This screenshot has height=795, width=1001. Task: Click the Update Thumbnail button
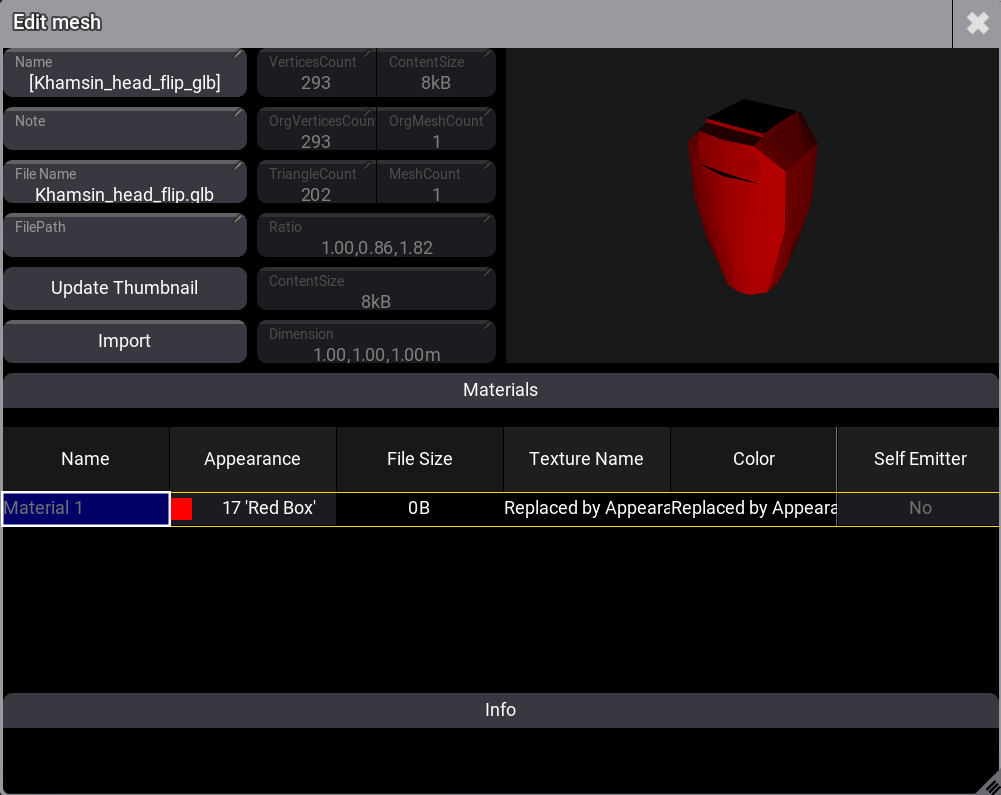pos(125,288)
